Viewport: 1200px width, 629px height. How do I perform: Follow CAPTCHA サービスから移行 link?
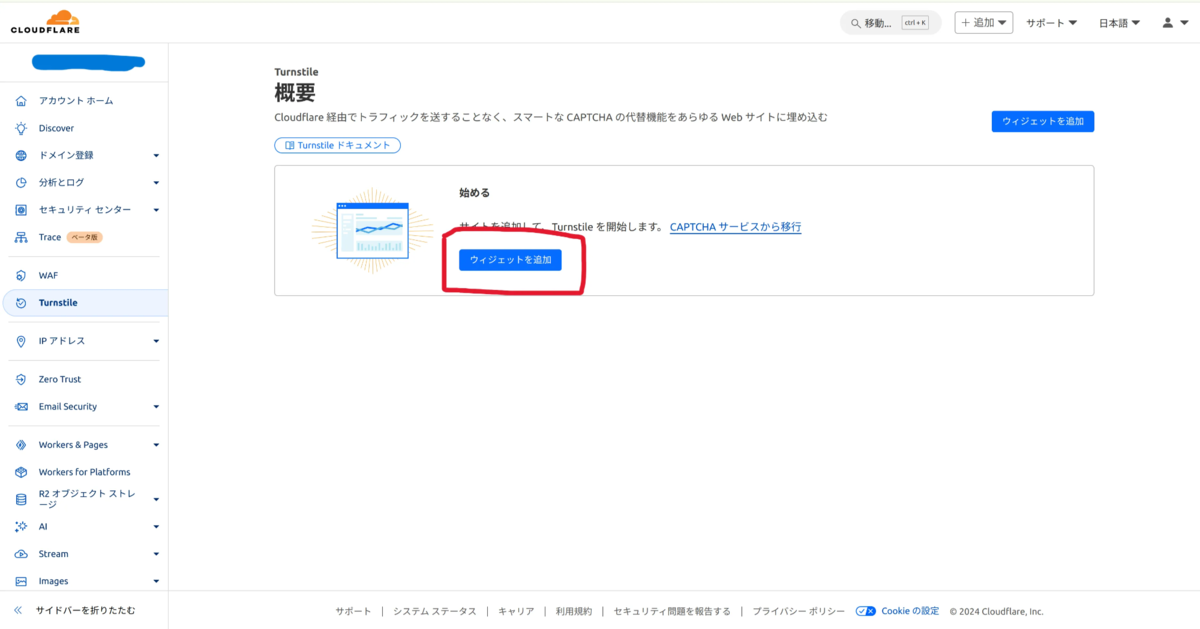click(735, 227)
